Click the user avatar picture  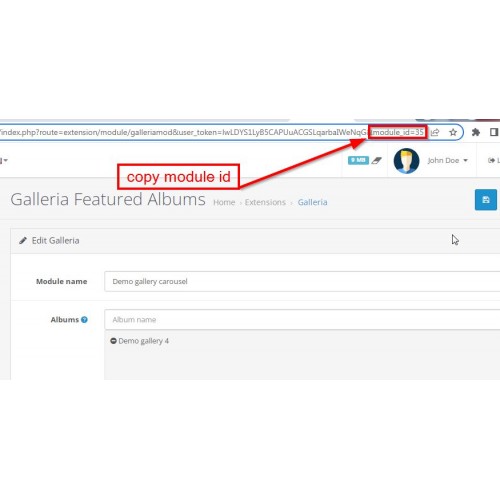[406, 161]
